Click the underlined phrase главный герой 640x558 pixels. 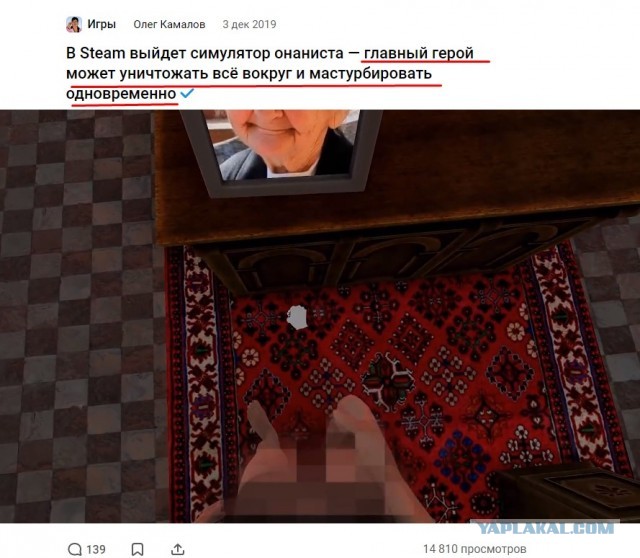419,53
